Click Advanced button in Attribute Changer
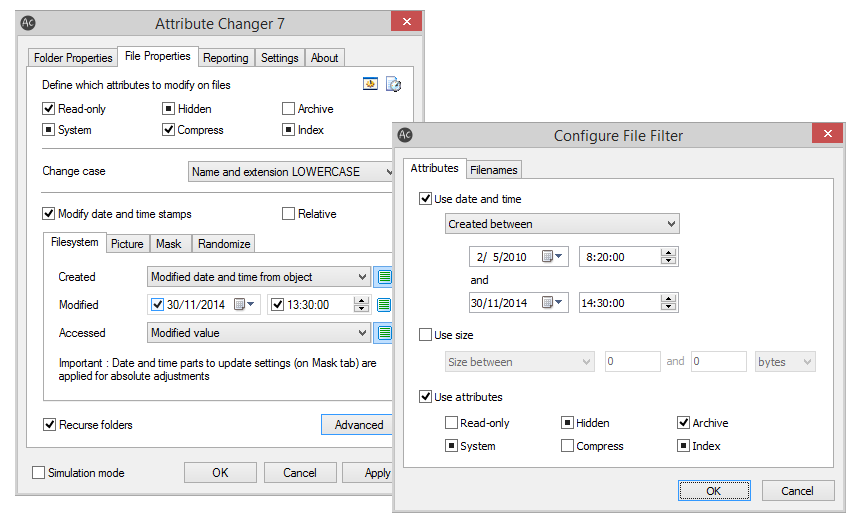Image resolution: width=860 pixels, height=530 pixels. click(358, 425)
